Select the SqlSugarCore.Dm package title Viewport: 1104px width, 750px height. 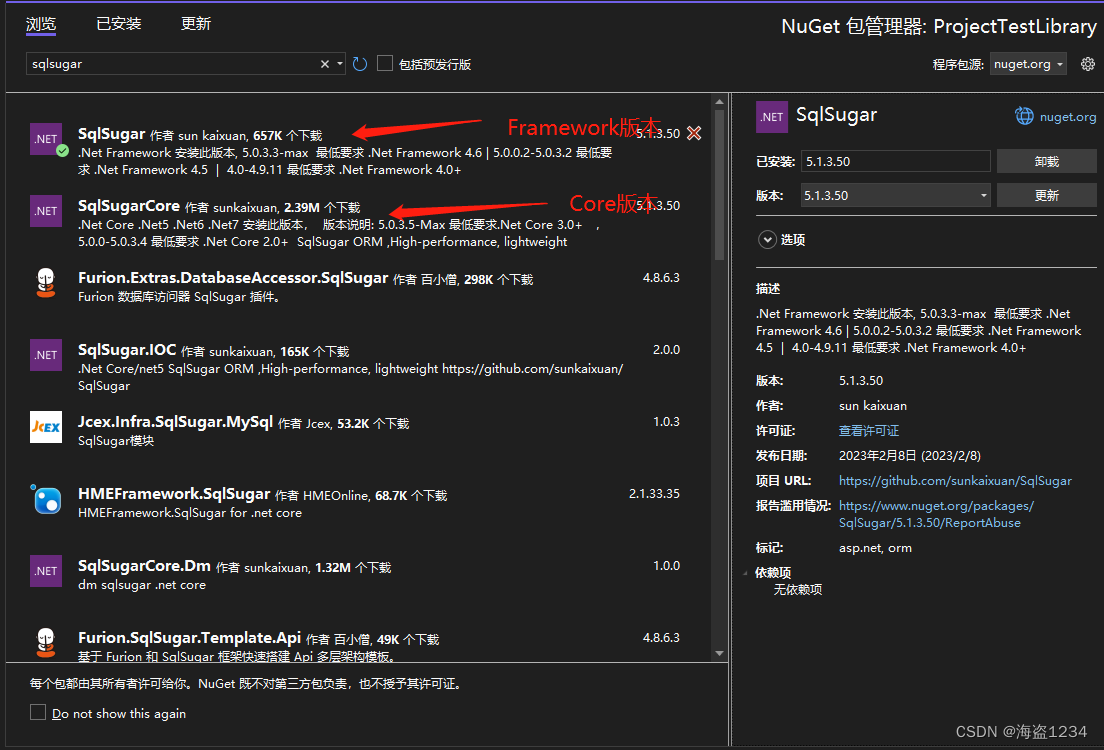click(x=144, y=565)
